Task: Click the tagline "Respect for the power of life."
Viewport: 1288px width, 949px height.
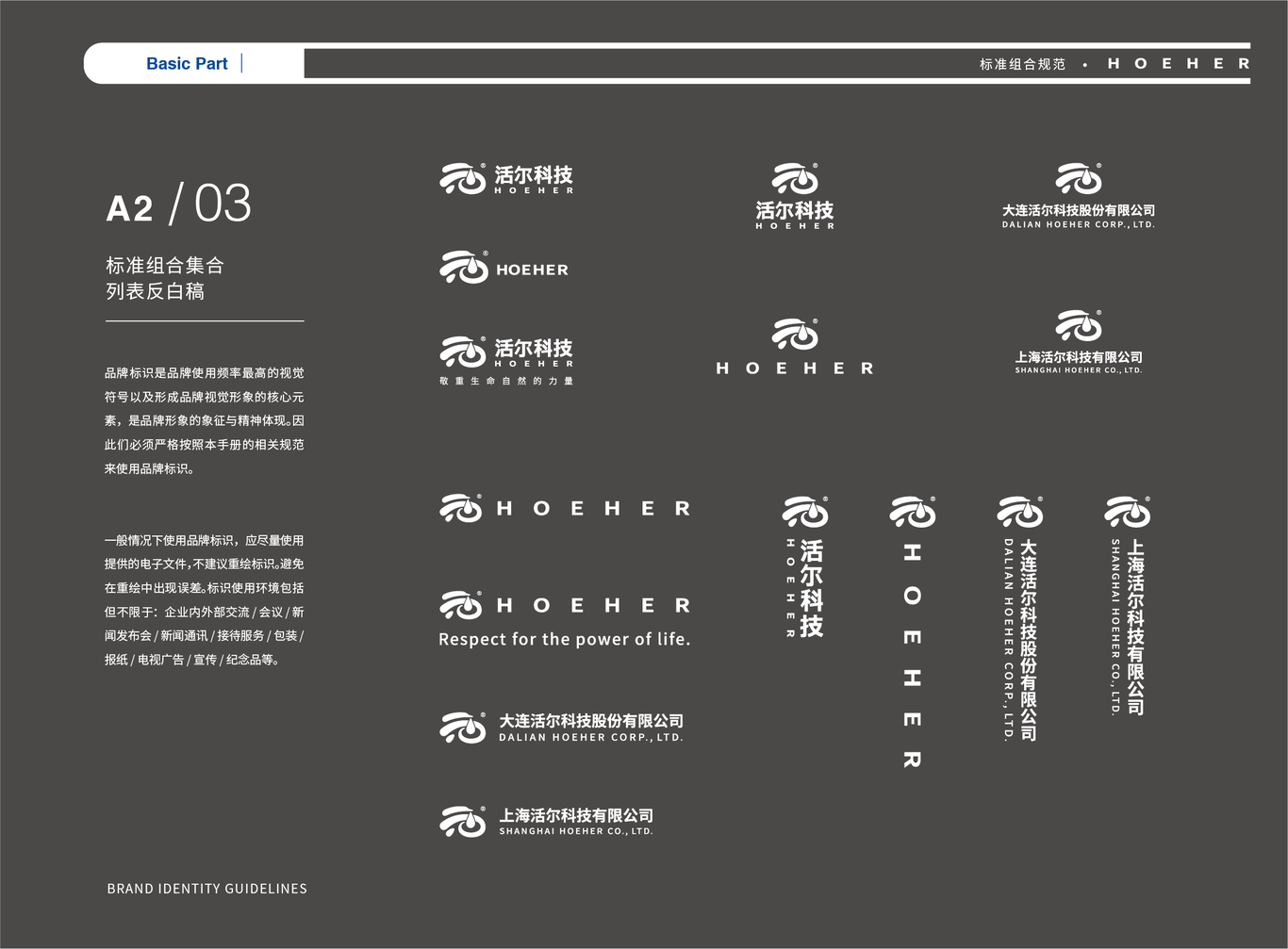Action: coord(565,639)
